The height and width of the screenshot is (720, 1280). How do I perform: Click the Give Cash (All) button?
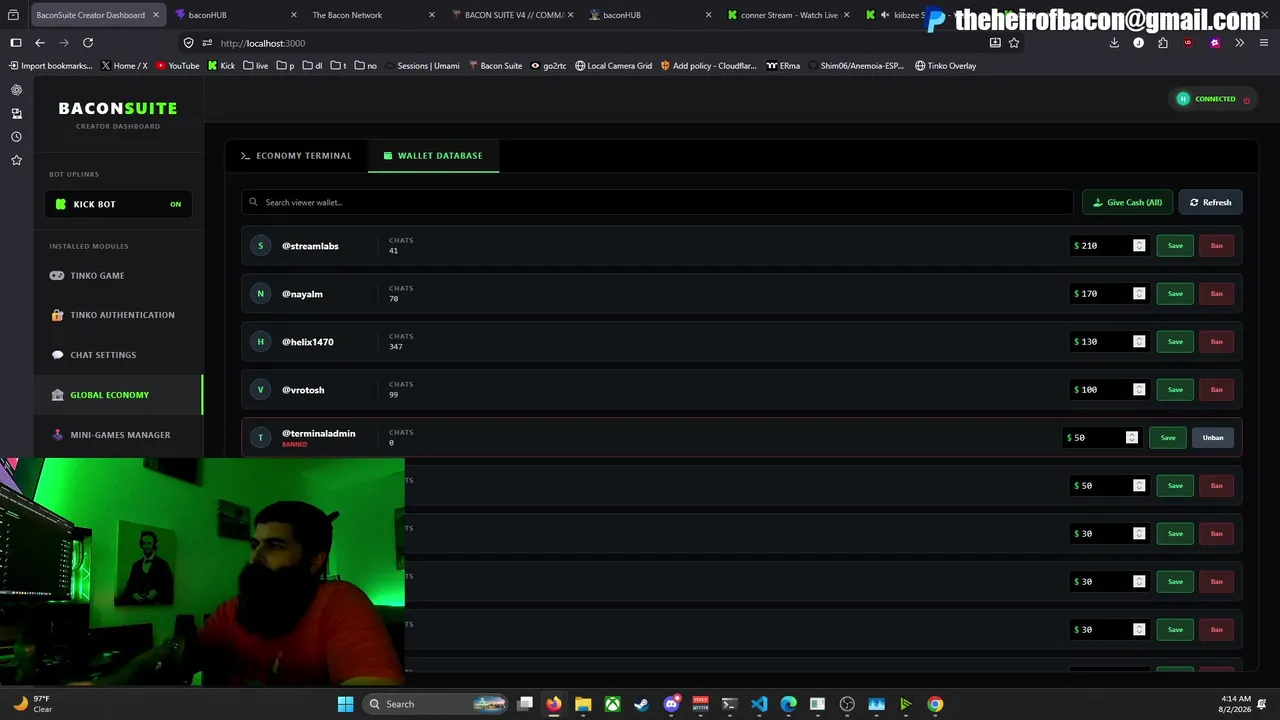[x=1128, y=202]
